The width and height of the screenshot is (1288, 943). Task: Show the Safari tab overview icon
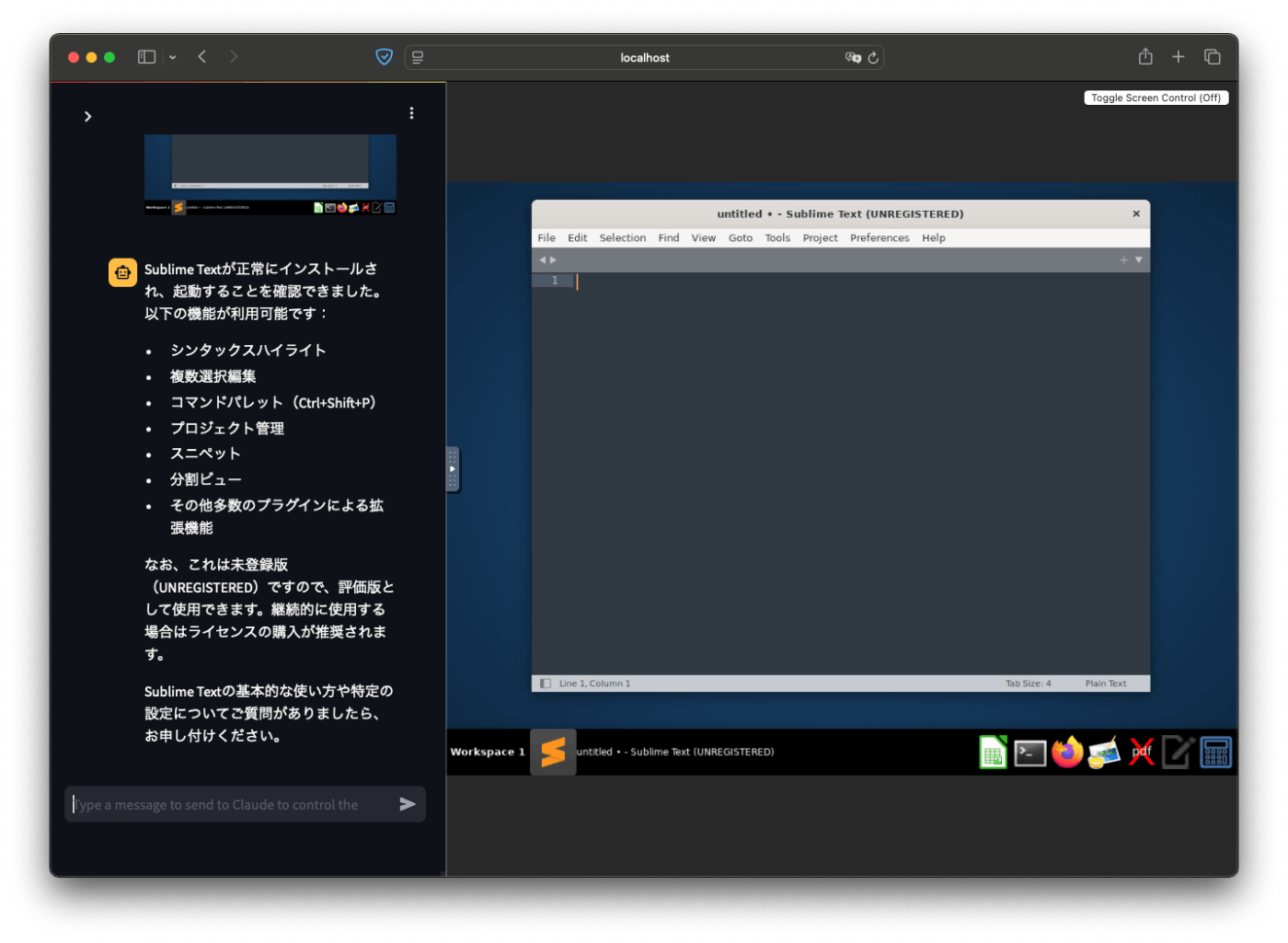(1213, 57)
